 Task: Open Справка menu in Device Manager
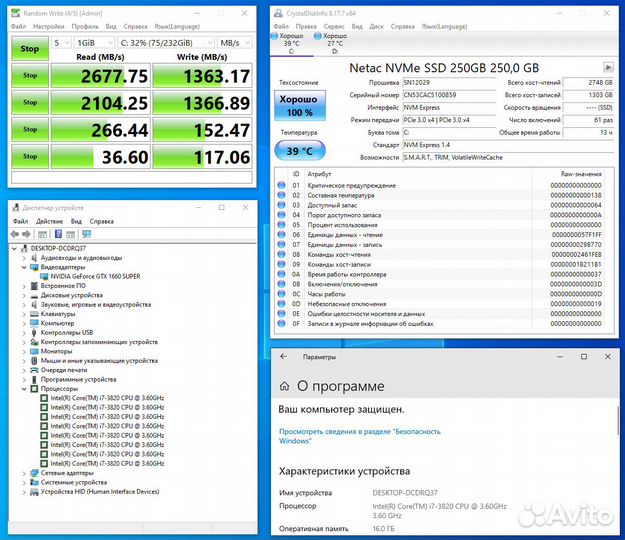click(x=101, y=221)
